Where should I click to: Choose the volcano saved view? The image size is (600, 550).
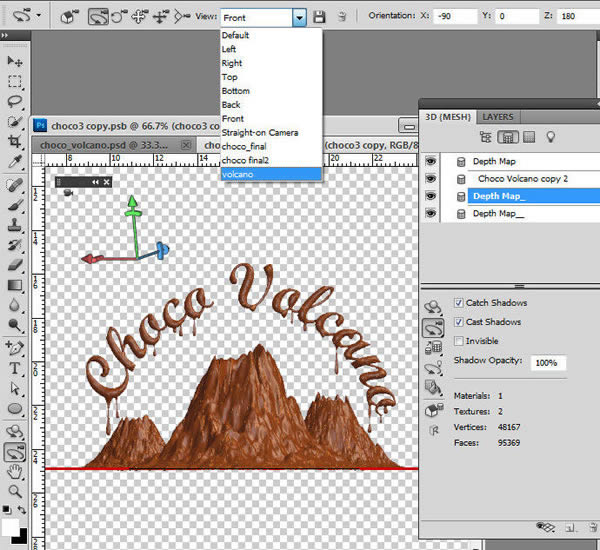(x=271, y=174)
